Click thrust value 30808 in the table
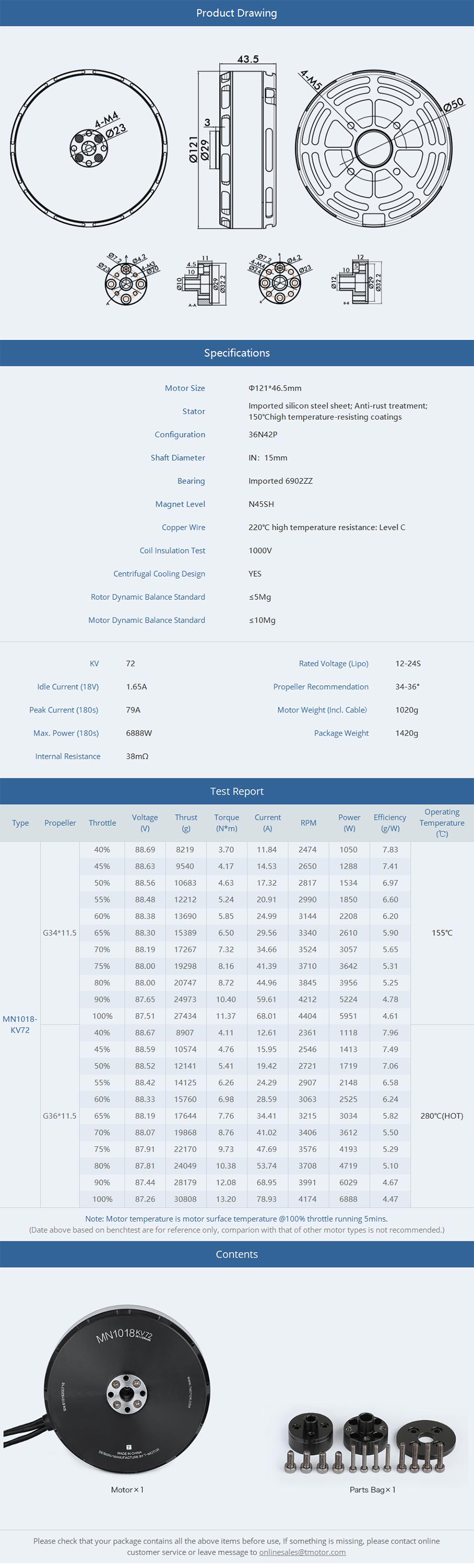The image size is (474, 1568). (x=185, y=1199)
